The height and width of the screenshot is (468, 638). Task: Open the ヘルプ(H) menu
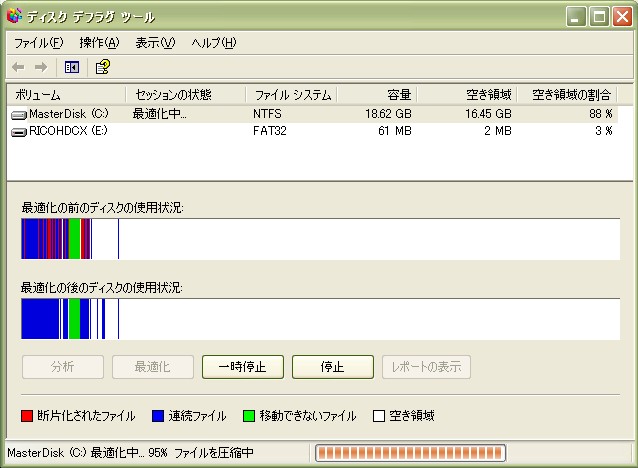coord(214,43)
